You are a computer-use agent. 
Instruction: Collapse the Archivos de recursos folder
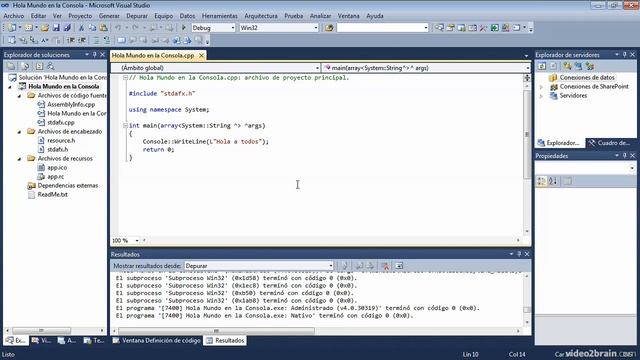pyautogui.click(x=19, y=159)
